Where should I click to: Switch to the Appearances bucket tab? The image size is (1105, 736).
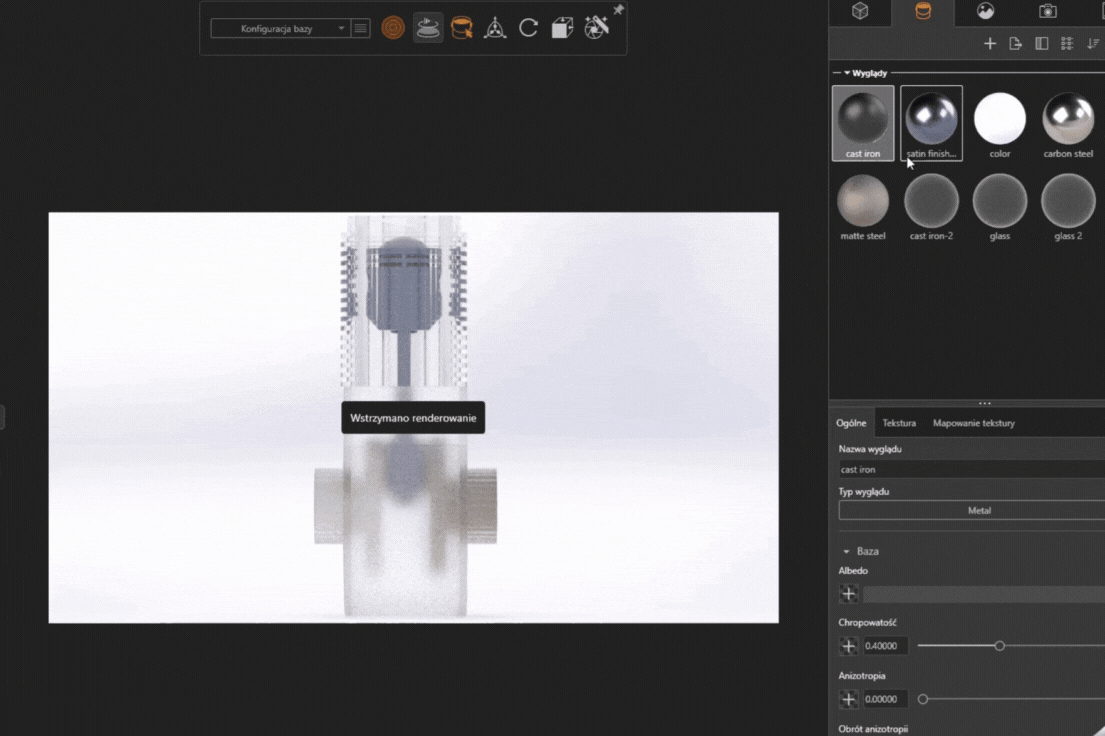click(922, 11)
